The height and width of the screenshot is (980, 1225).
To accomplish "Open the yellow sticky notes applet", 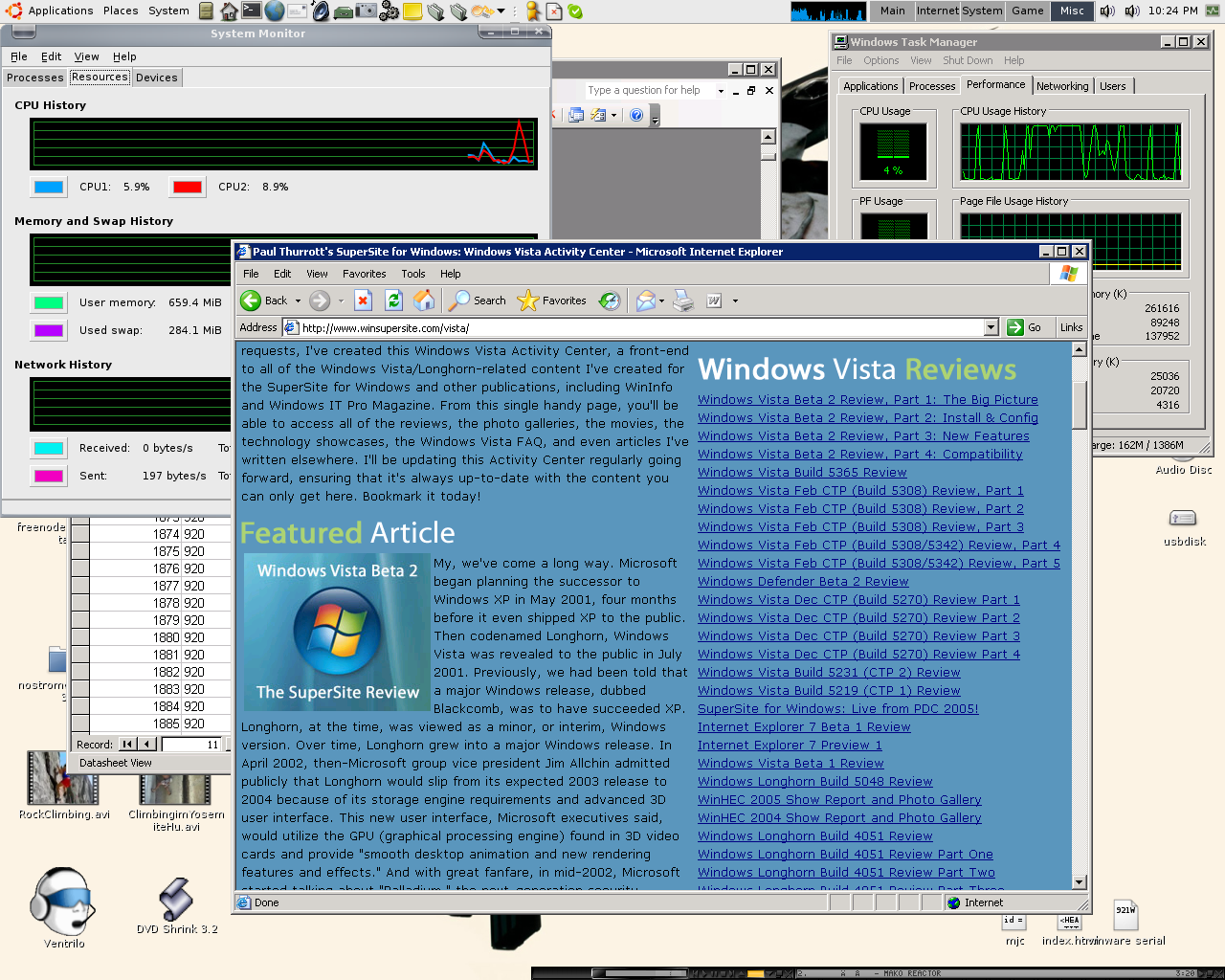I will point(412,11).
